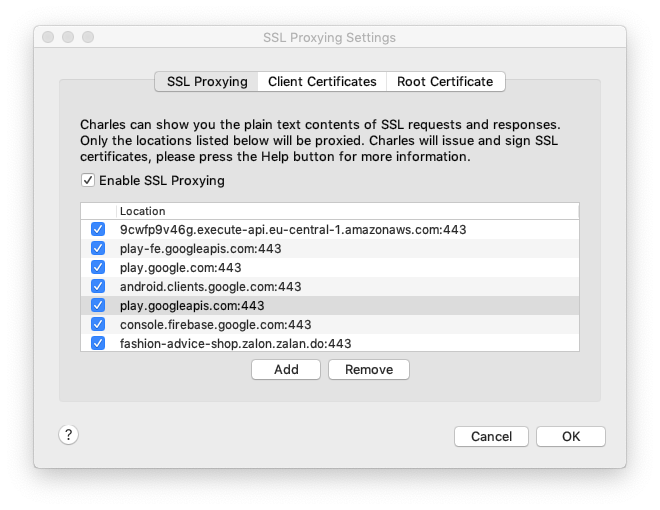Click the Remove button
Screen dimensions: 660x510
[369, 369]
